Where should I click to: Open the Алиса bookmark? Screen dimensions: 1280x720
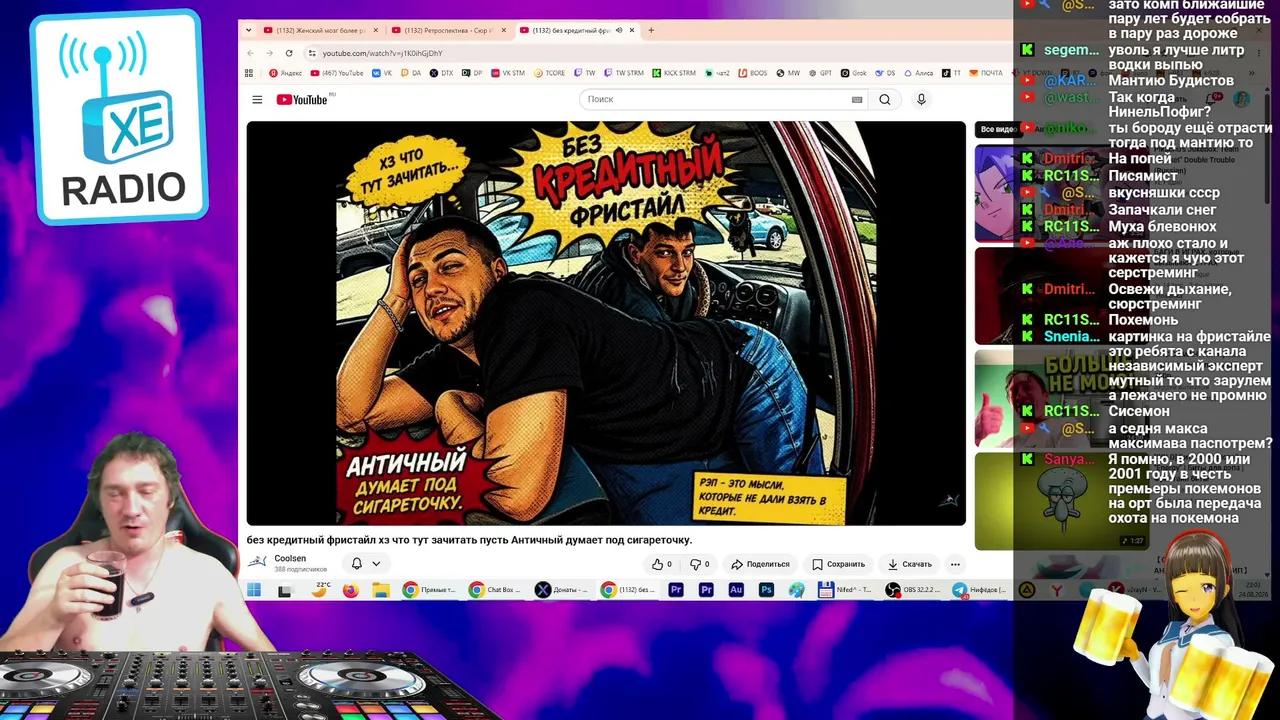(x=918, y=73)
